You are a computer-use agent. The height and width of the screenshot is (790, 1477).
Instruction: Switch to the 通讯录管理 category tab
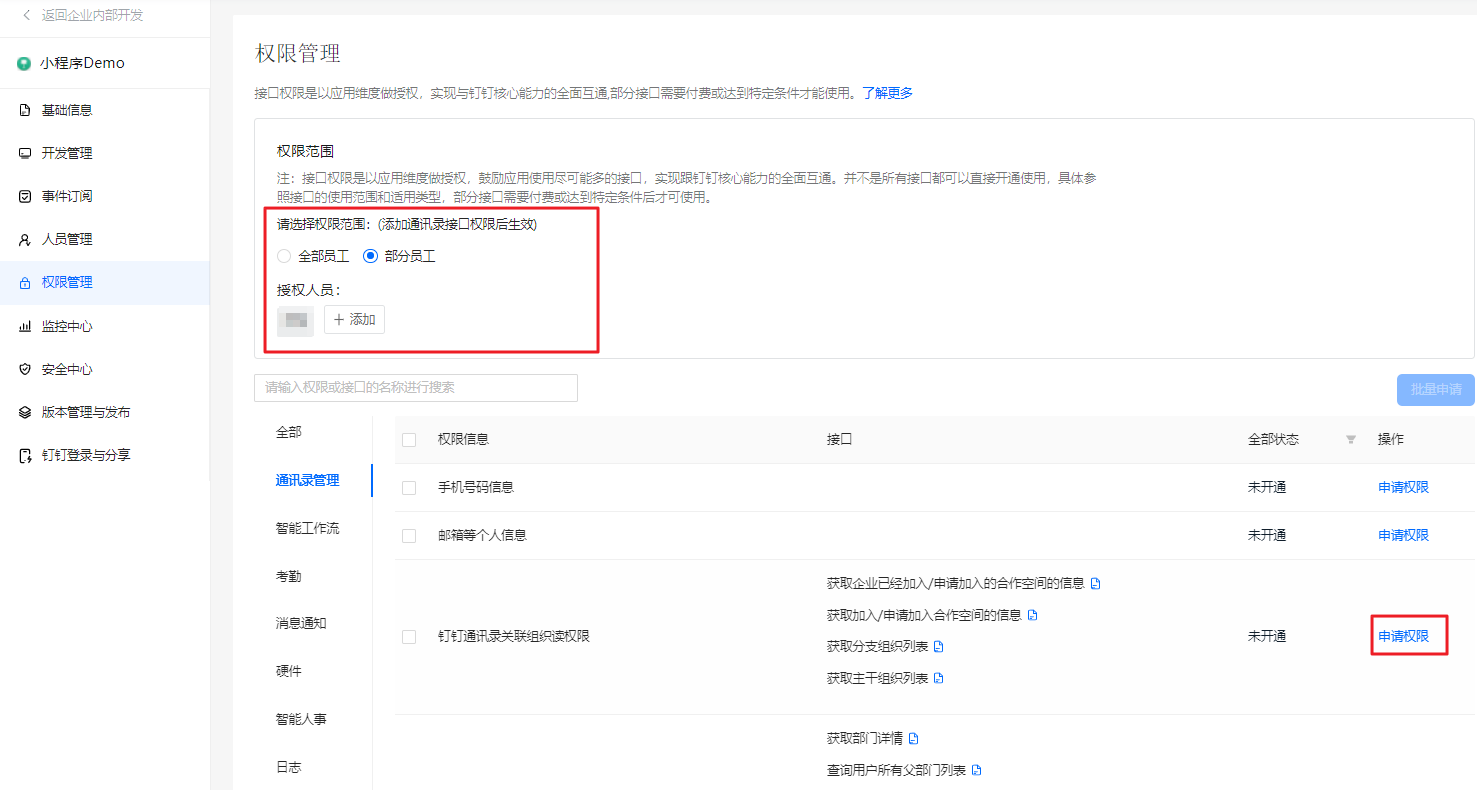tap(307, 480)
